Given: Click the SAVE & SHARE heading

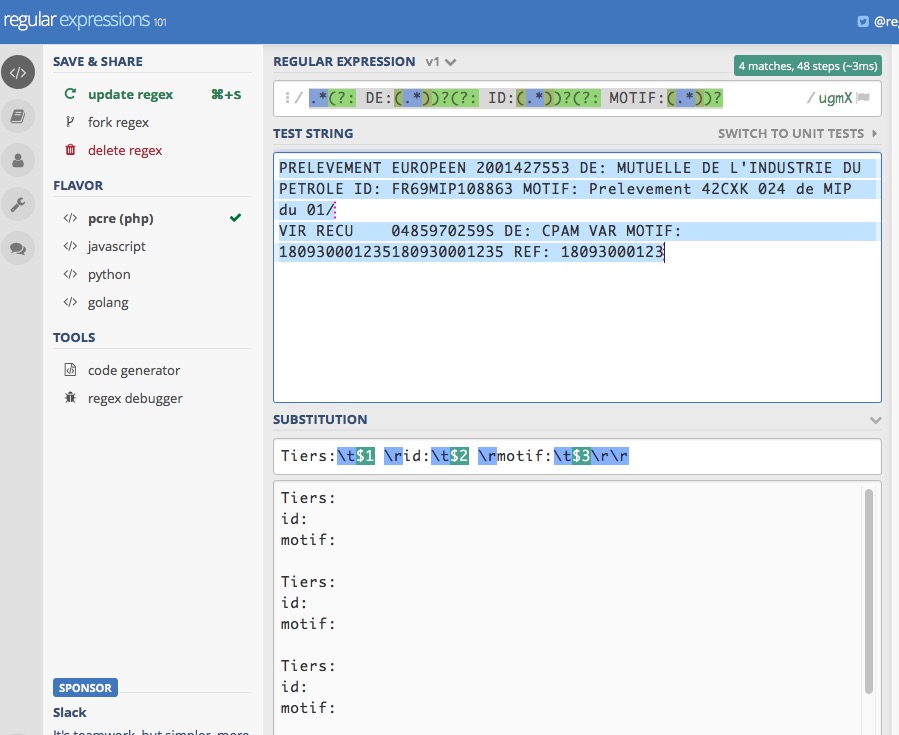Looking at the screenshot, I should coord(98,61).
